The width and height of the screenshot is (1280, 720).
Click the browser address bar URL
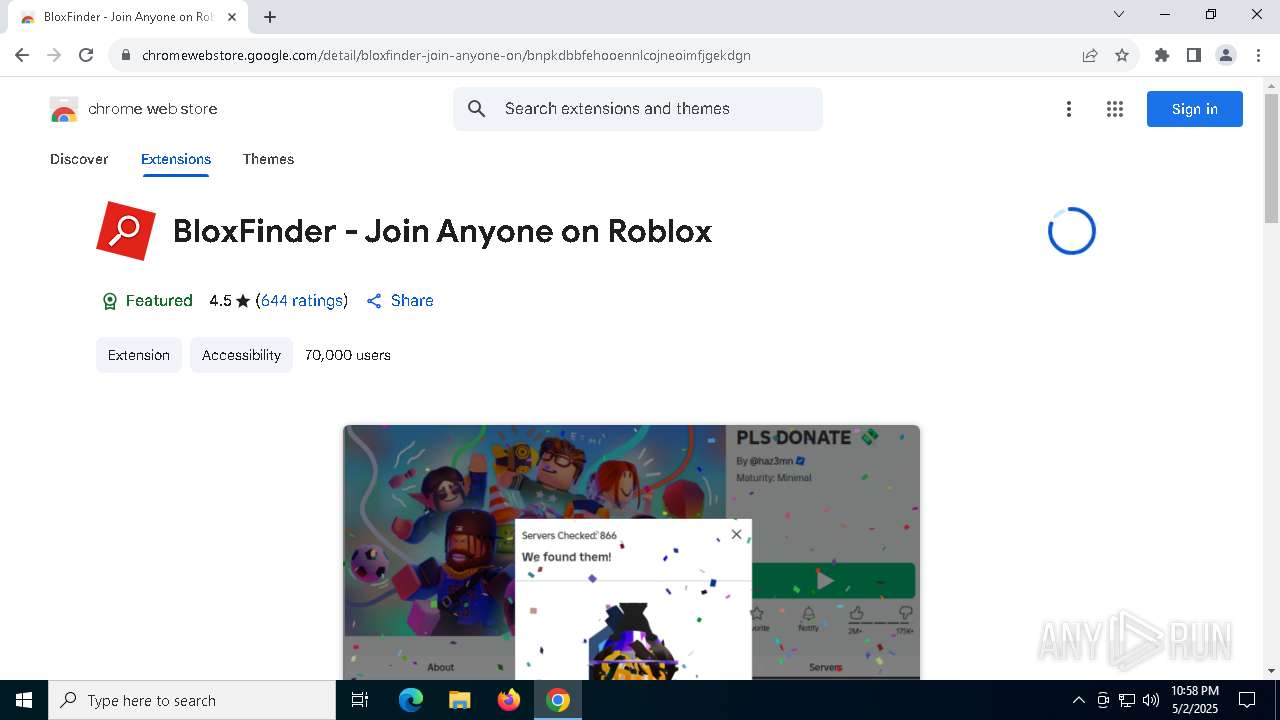(x=446, y=55)
